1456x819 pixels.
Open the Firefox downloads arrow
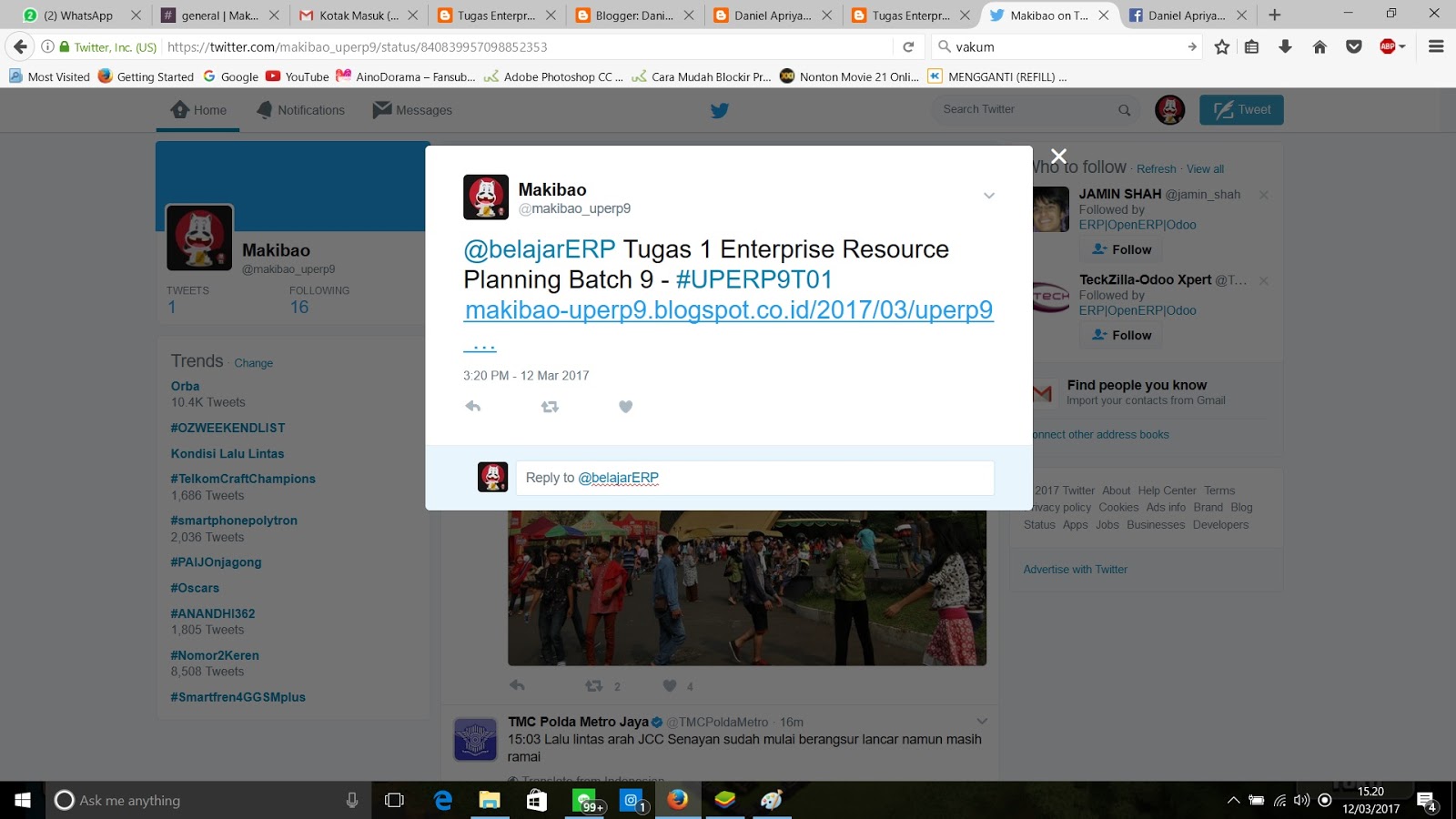click(1285, 47)
